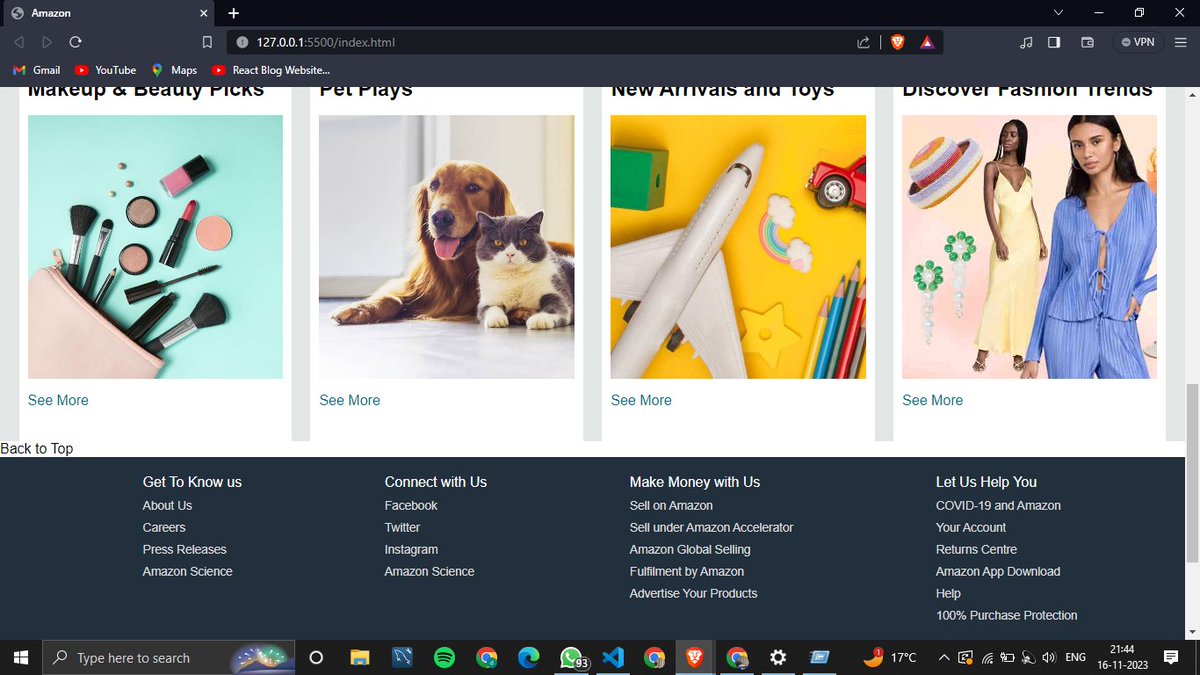
Task: Open the COVID-19 and Amazon link
Action: click(x=998, y=506)
